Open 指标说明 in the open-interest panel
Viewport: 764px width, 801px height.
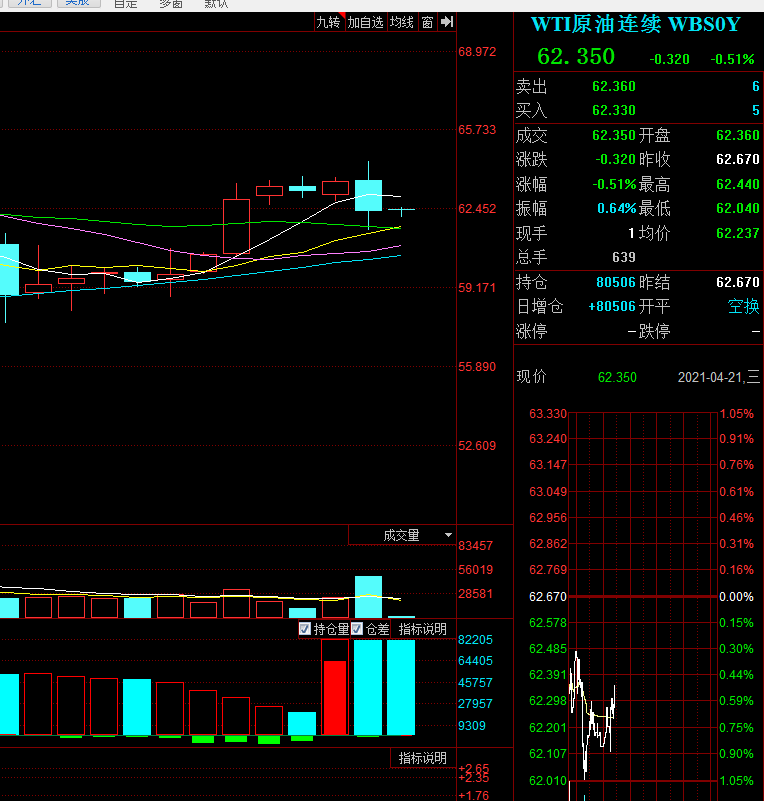[x=422, y=629]
